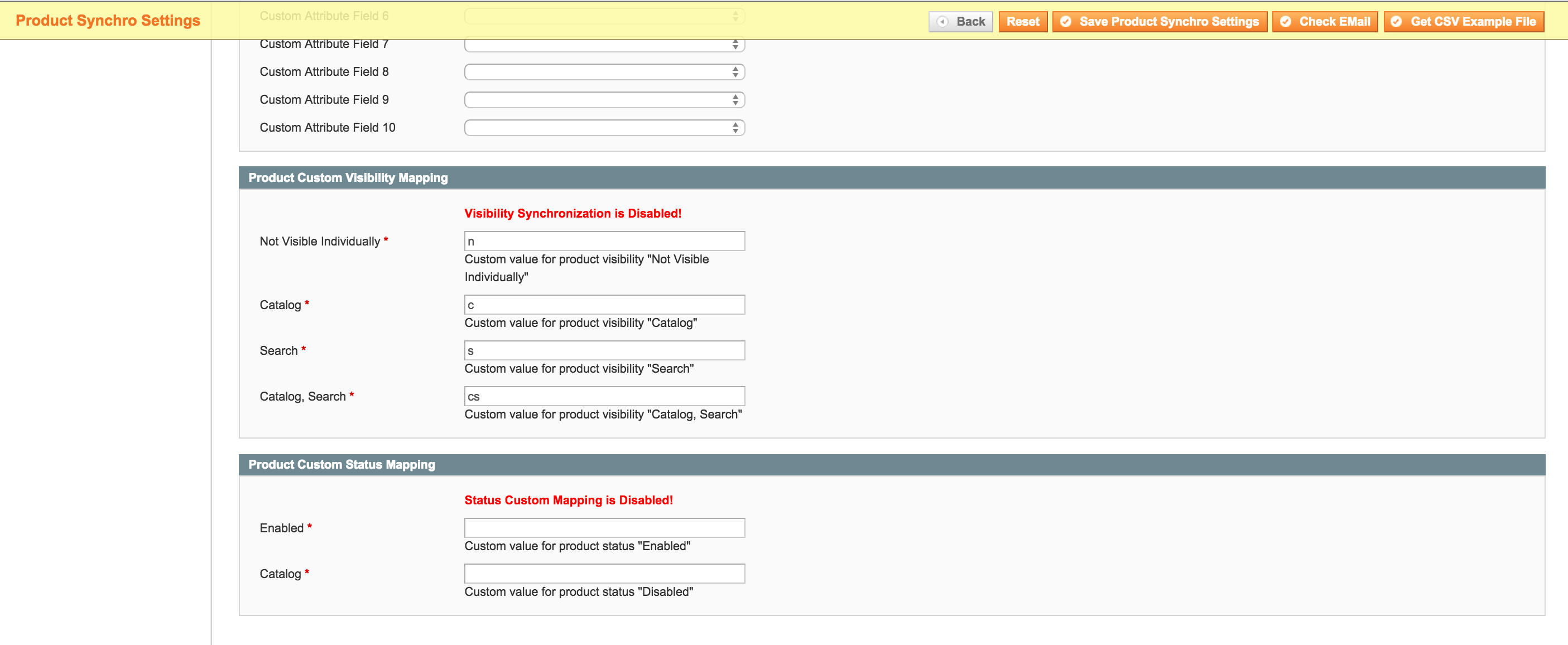Click Status Custom Mapping is Disabled warning
Viewport: 1568px width, 645px height.
pyautogui.click(x=569, y=501)
